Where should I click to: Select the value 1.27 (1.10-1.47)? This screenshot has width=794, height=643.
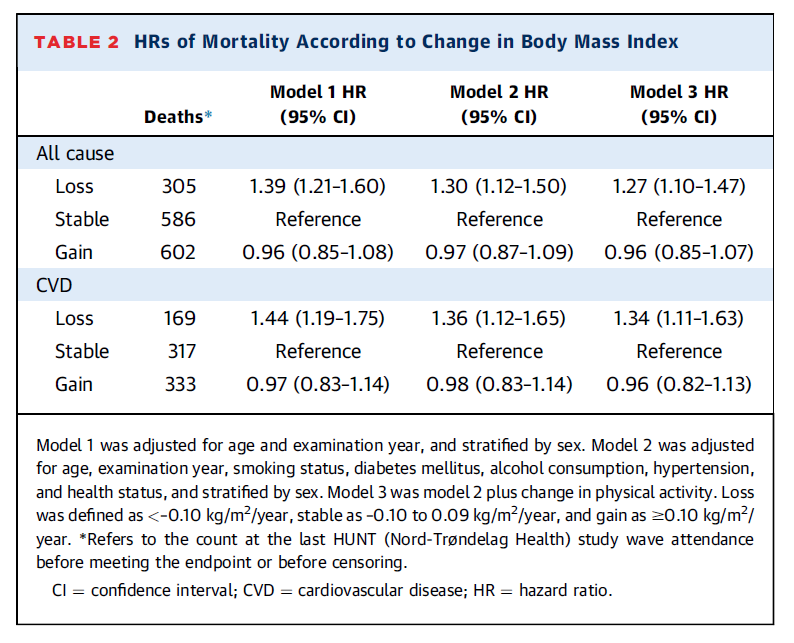tap(678, 187)
